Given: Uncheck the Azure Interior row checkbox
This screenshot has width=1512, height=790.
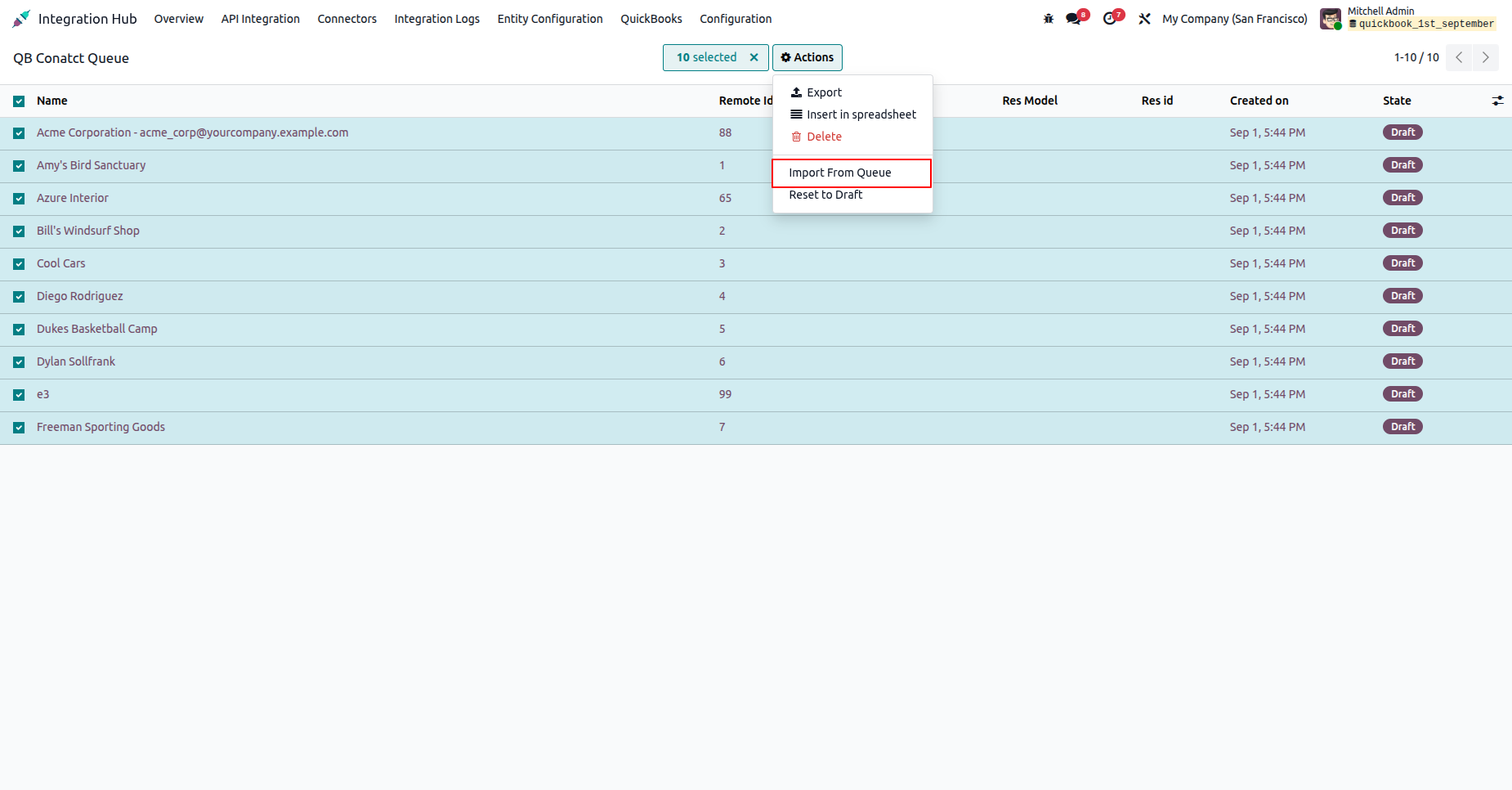Looking at the screenshot, I should coord(19,199).
